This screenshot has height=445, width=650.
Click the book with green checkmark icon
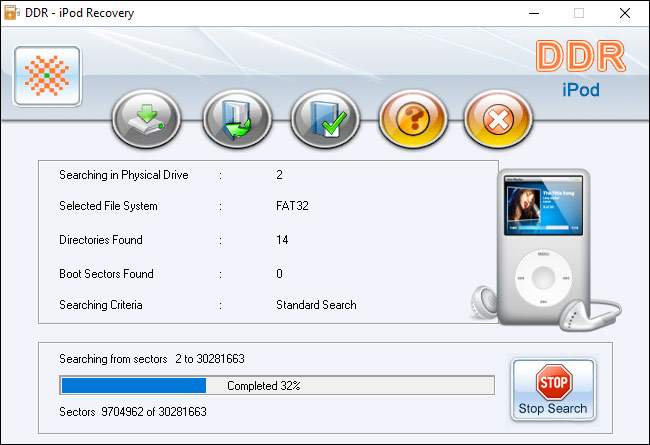click(x=325, y=119)
